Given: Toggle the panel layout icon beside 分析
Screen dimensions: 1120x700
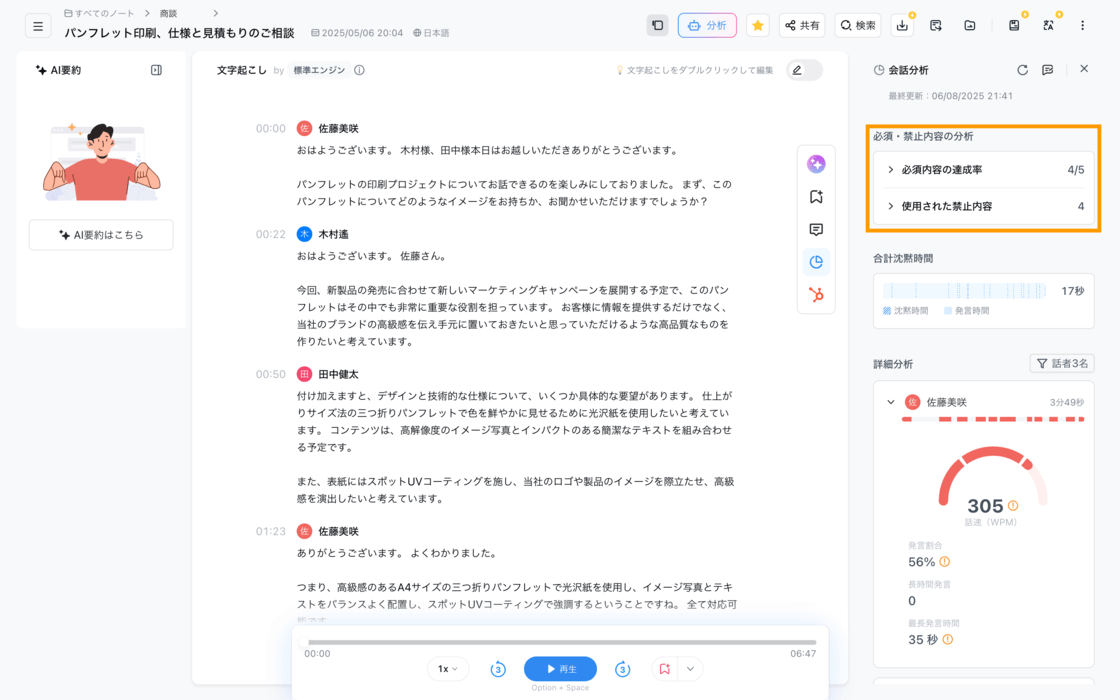Looking at the screenshot, I should 657,26.
